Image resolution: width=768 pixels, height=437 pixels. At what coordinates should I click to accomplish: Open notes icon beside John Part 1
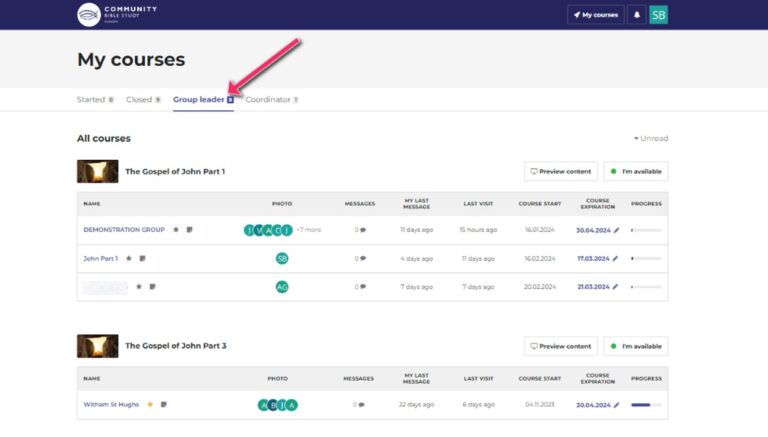click(x=143, y=259)
